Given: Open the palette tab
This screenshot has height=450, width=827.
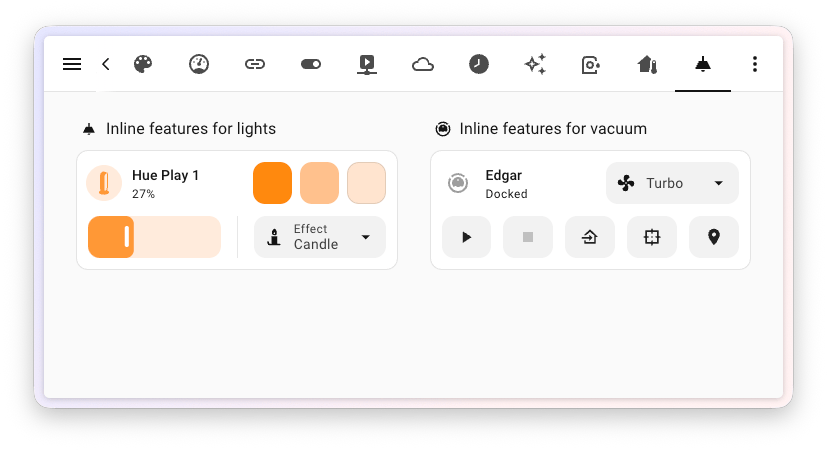Looking at the screenshot, I should (143, 64).
